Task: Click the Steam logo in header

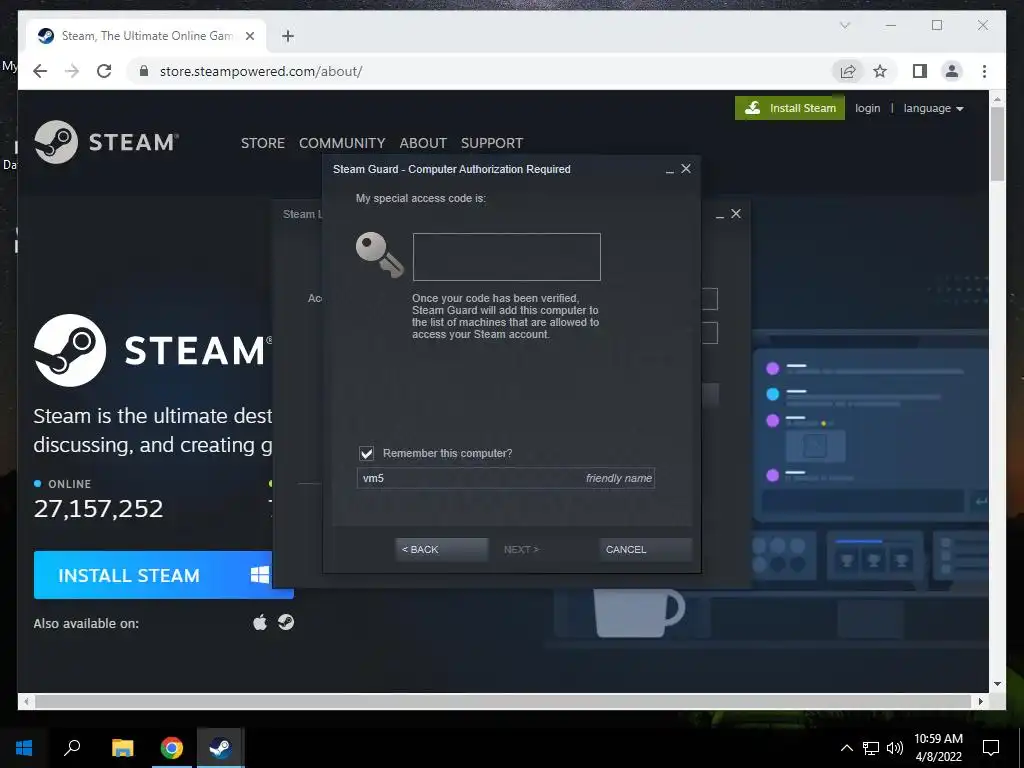Action: tap(106, 142)
